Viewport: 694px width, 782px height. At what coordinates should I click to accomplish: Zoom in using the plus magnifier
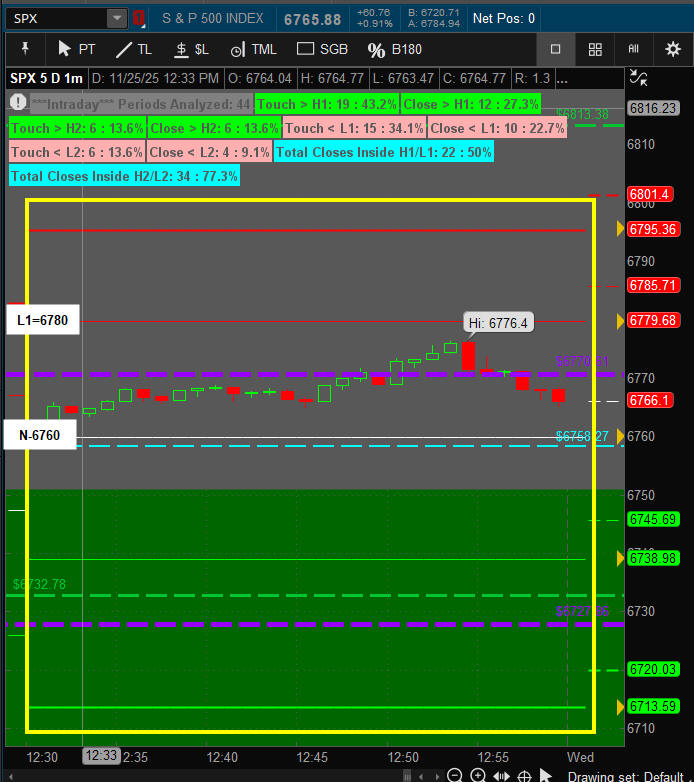478,775
